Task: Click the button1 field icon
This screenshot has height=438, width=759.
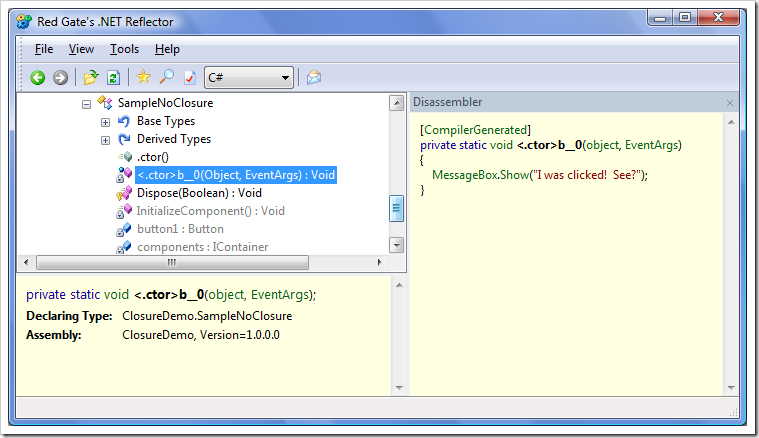Action: [x=124, y=229]
